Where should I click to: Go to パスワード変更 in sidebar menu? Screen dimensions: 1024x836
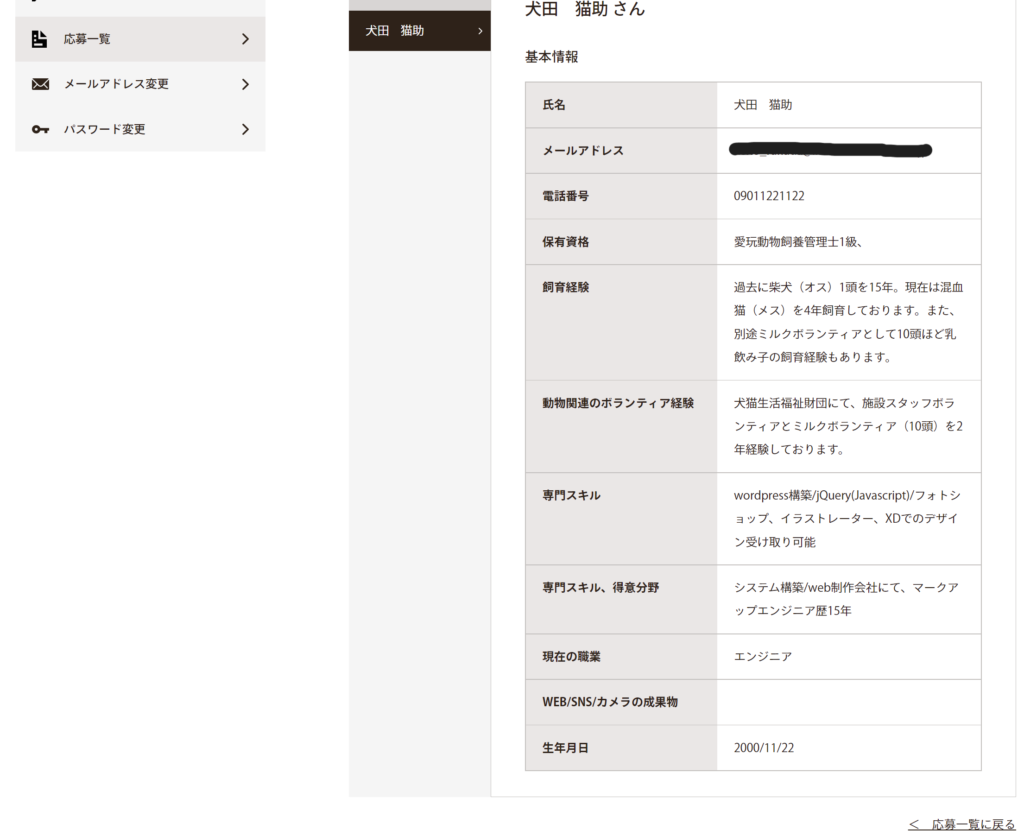coord(105,130)
